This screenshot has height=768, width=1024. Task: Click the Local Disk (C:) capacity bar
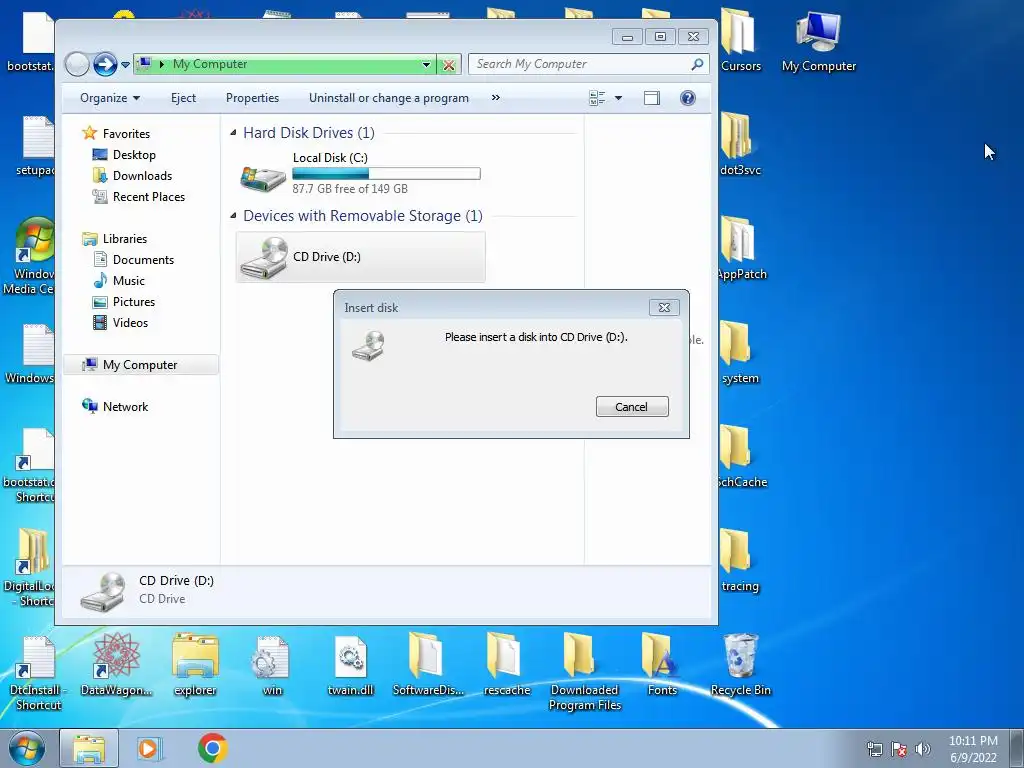tap(386, 173)
